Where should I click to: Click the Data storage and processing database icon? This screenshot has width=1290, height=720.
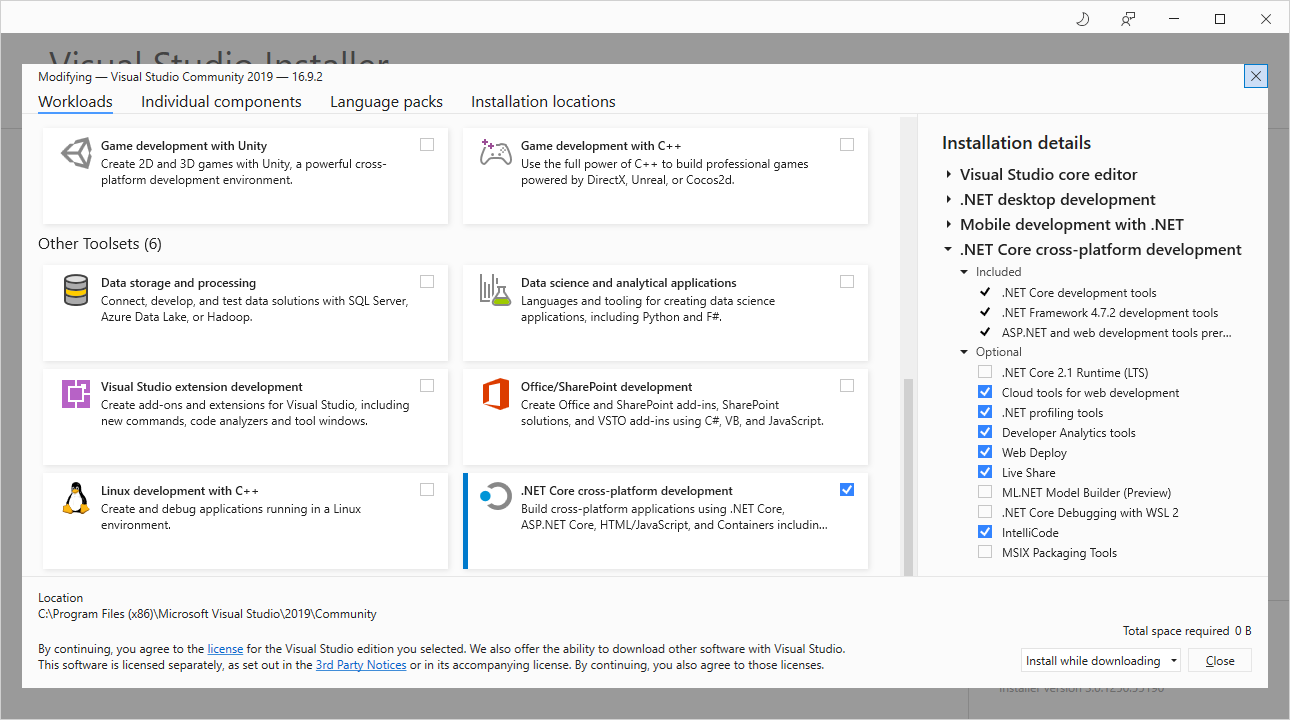[76, 290]
